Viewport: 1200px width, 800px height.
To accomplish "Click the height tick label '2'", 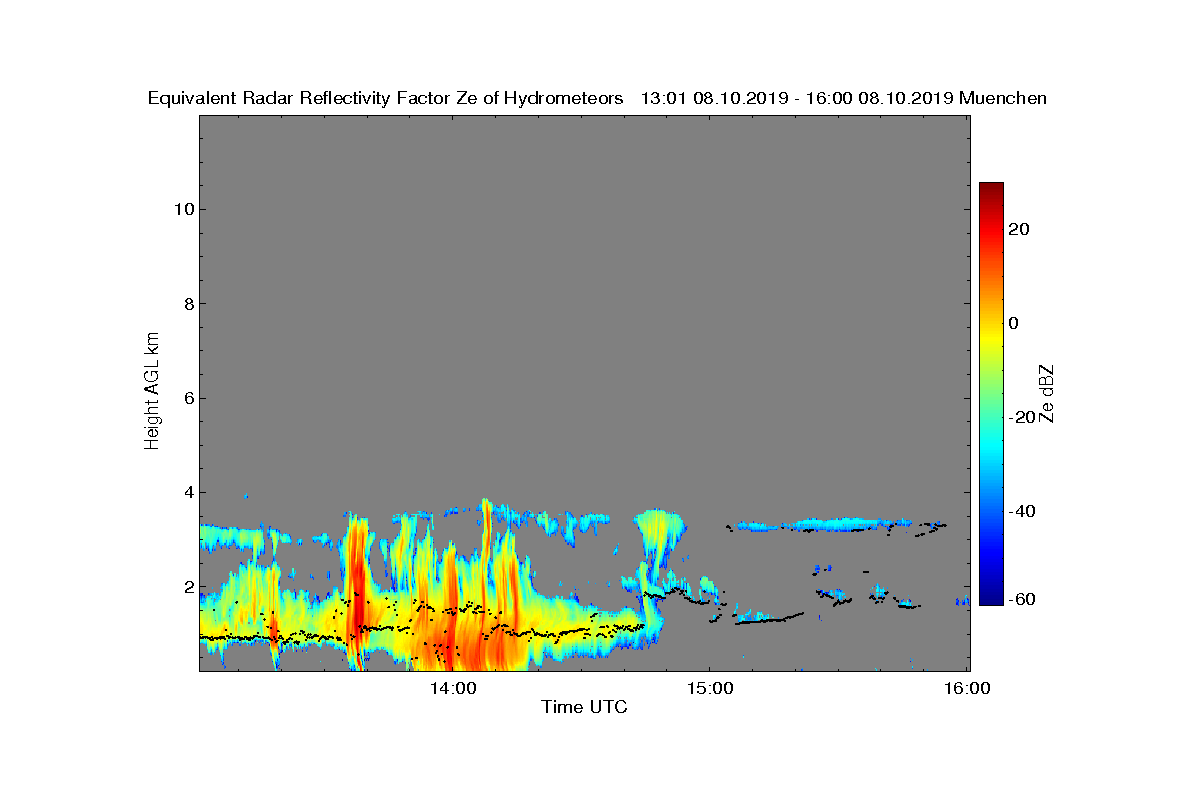I will [x=188, y=587].
